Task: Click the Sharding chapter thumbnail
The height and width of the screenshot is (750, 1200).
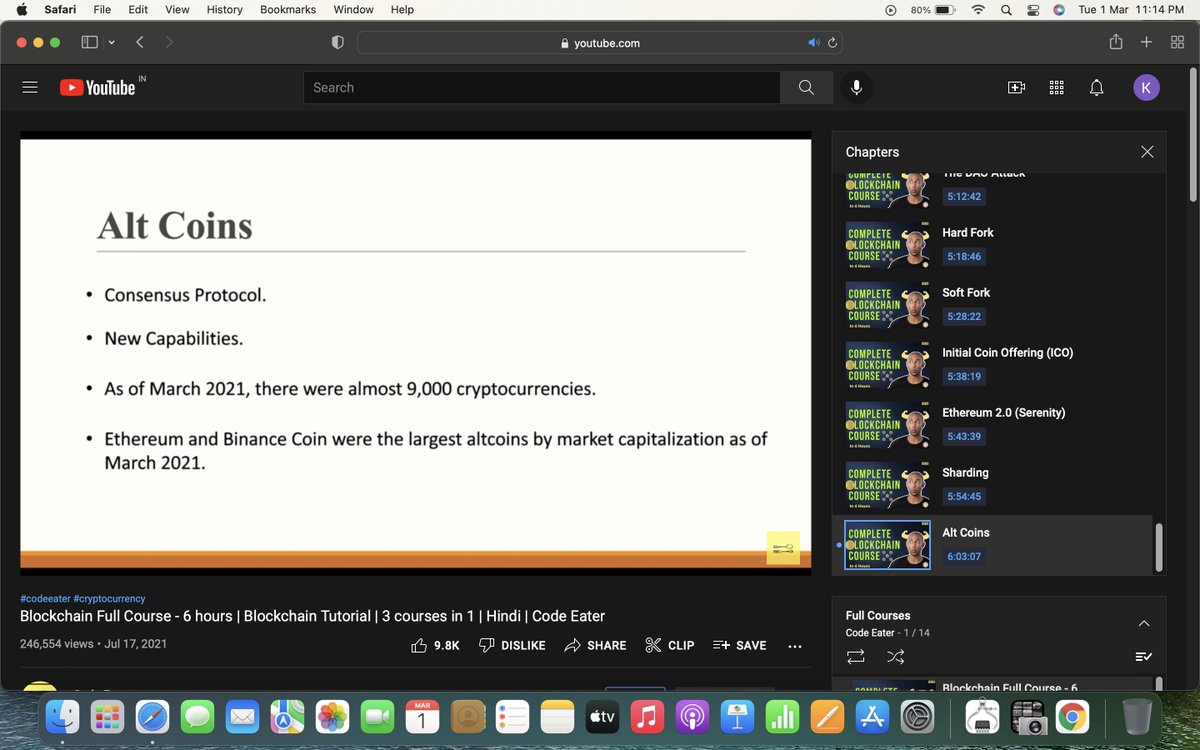Action: [887, 485]
